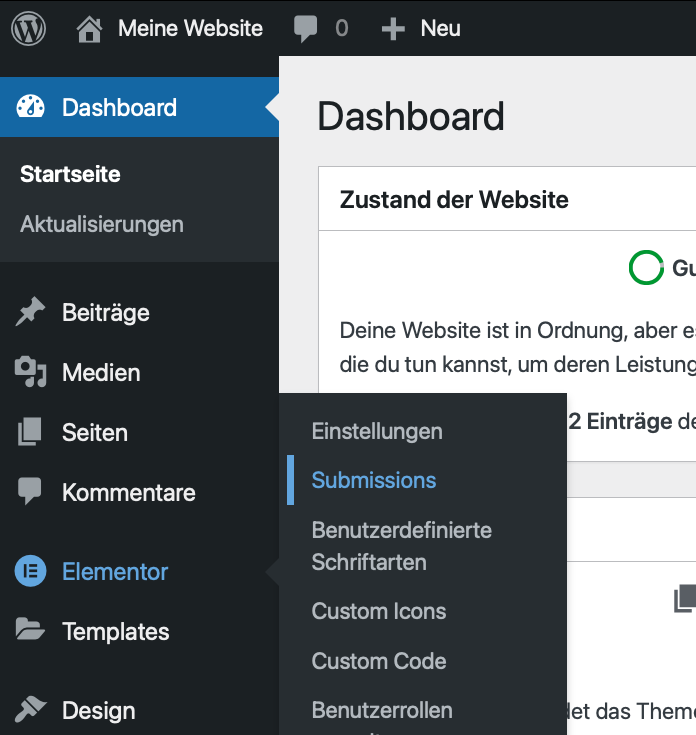Open Templates in the sidebar

[x=116, y=632]
